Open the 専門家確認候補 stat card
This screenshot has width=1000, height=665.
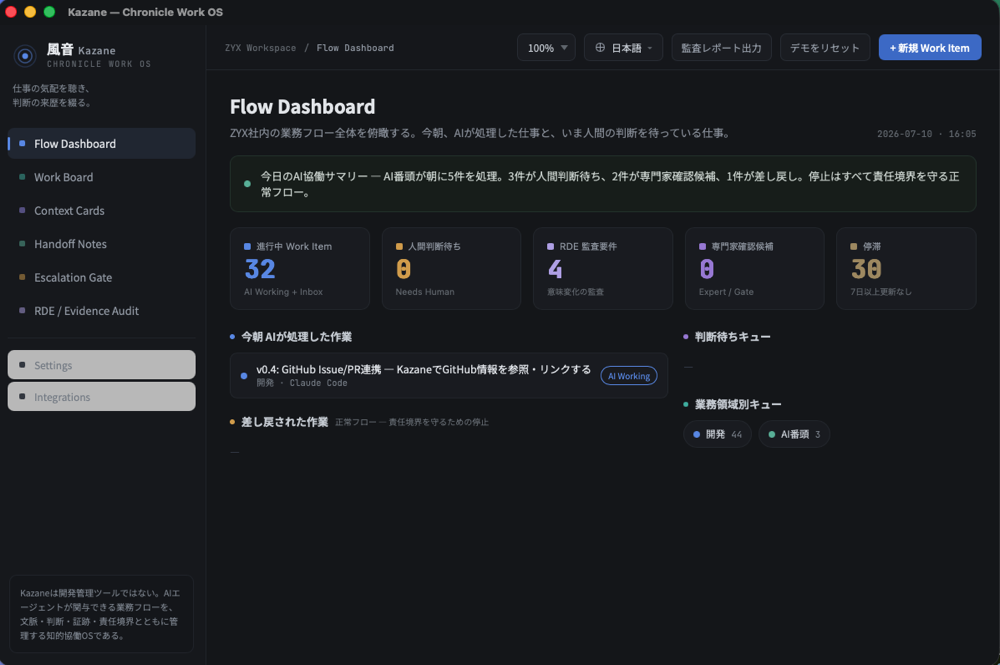754,268
